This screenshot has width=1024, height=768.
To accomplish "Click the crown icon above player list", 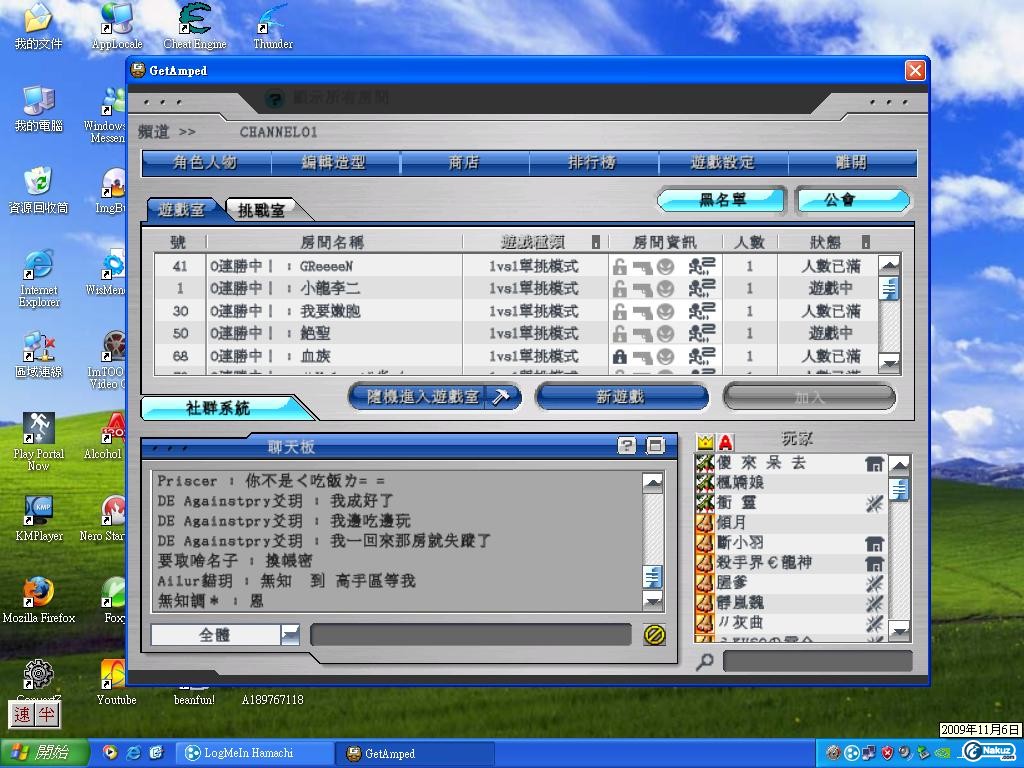I will (705, 442).
